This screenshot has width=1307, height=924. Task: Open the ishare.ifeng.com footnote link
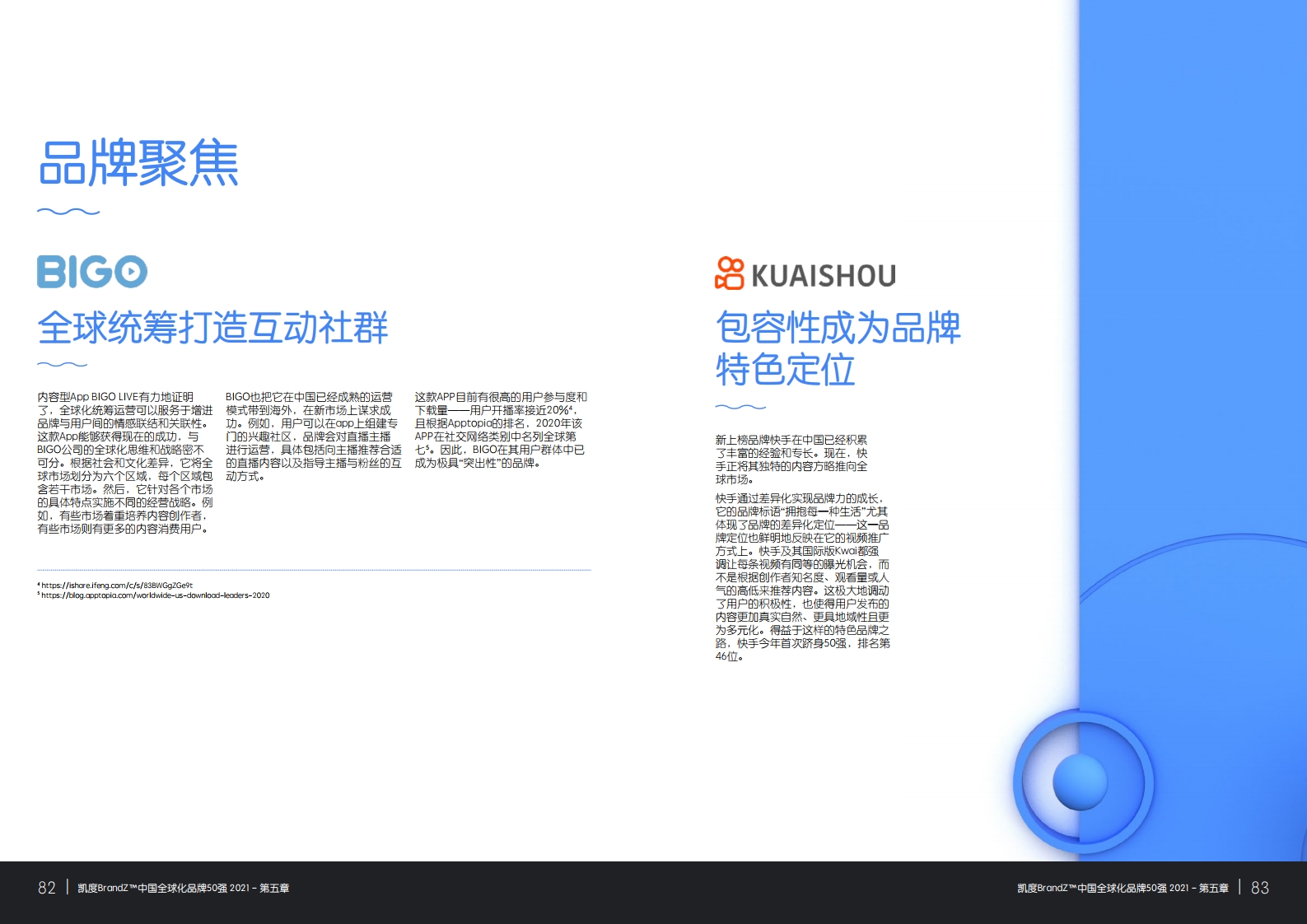tap(116, 586)
